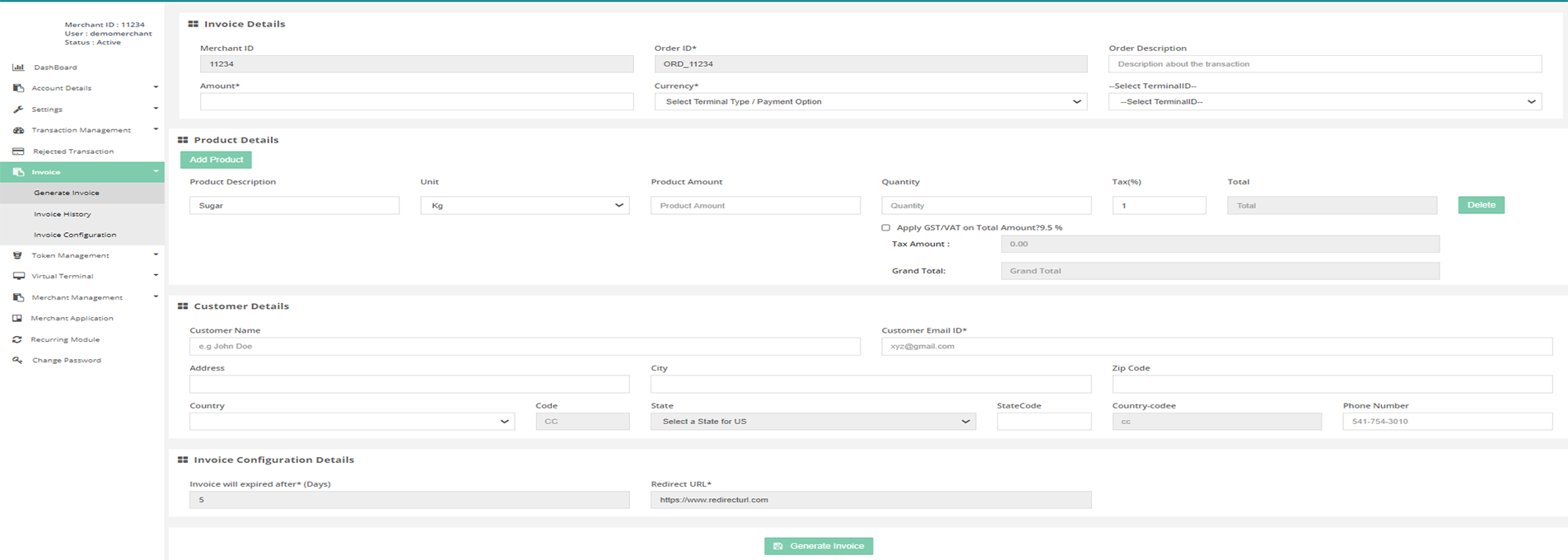Open Invoice Configuration in the sidebar
The height and width of the screenshot is (560, 1568).
pos(75,235)
